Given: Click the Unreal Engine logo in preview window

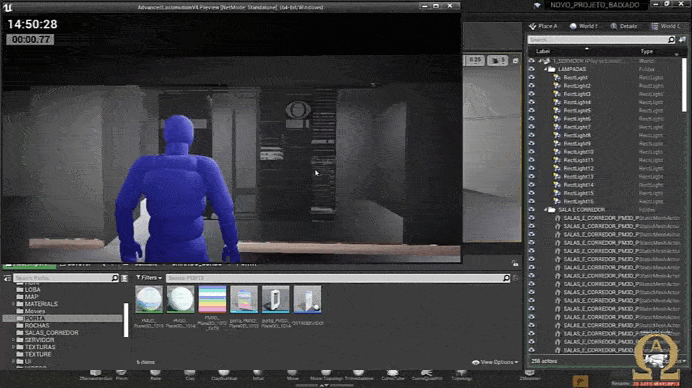Looking at the screenshot, I should click(x=8, y=7).
